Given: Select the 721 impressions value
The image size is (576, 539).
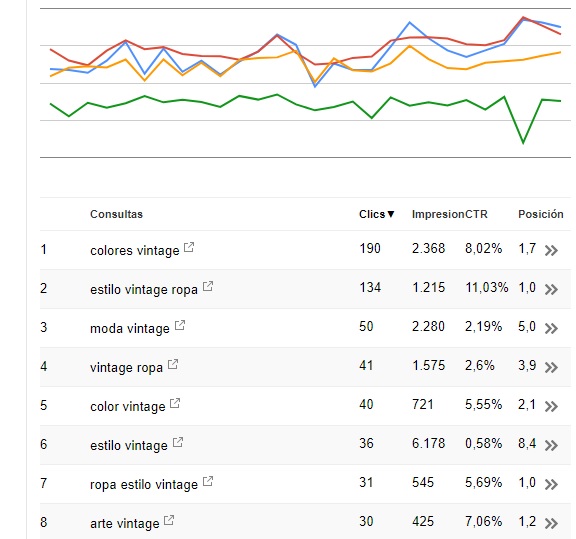Looking at the screenshot, I should (422, 405).
